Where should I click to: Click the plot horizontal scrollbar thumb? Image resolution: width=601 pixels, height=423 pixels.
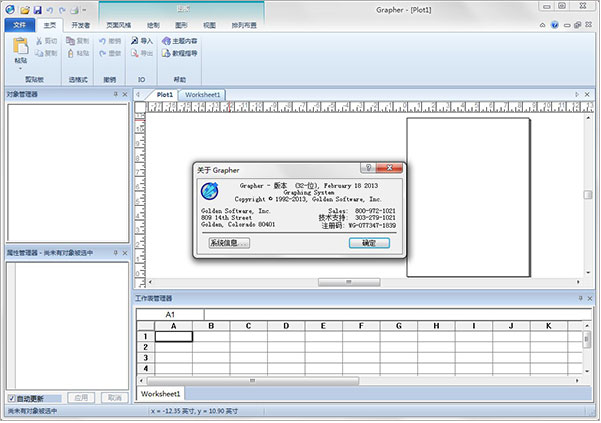pos(349,282)
